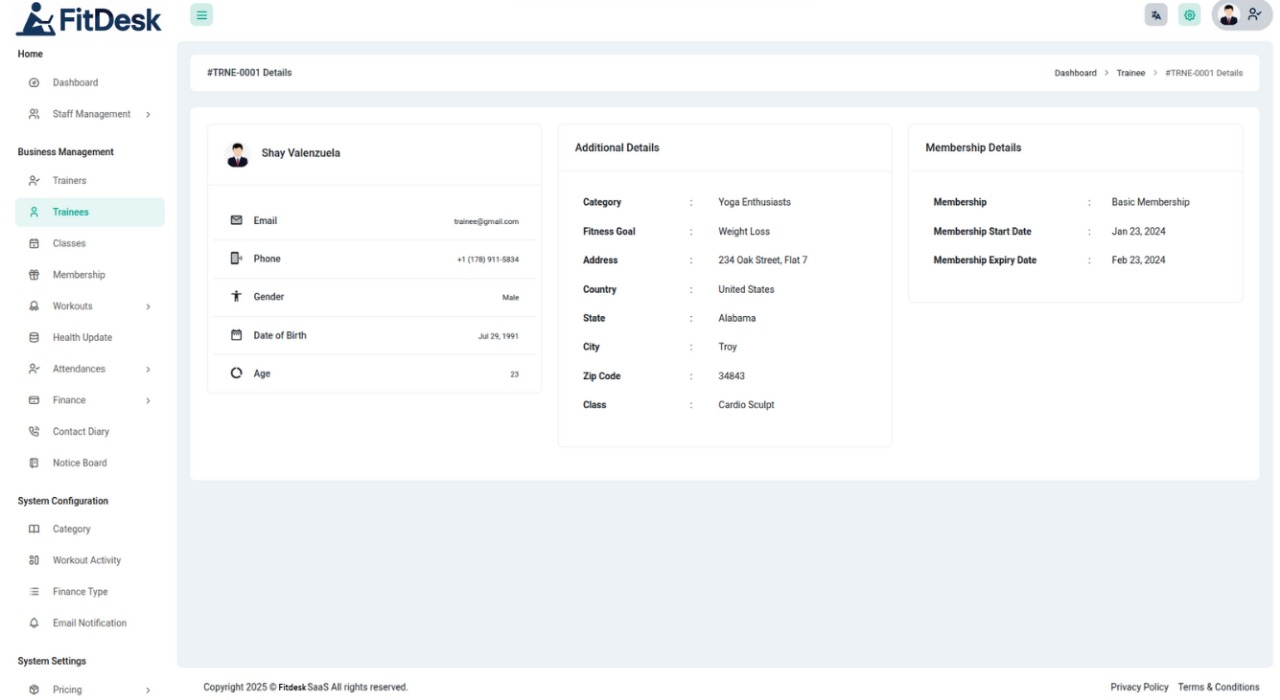1280x700 pixels.
Task: Click the hamburger sidebar toggle button
Action: point(202,15)
